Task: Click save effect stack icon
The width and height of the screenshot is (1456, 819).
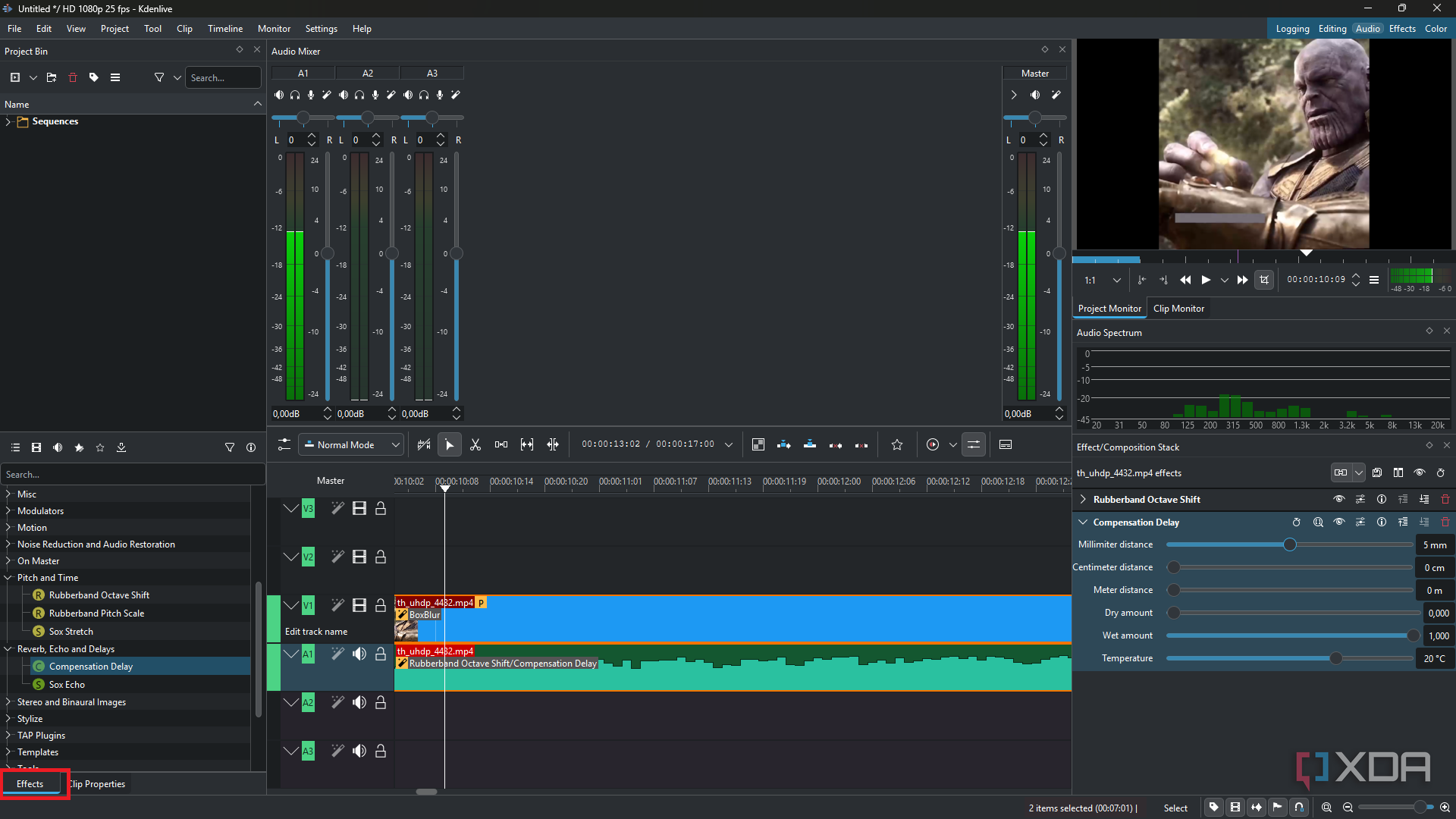Action: pos(1377,473)
